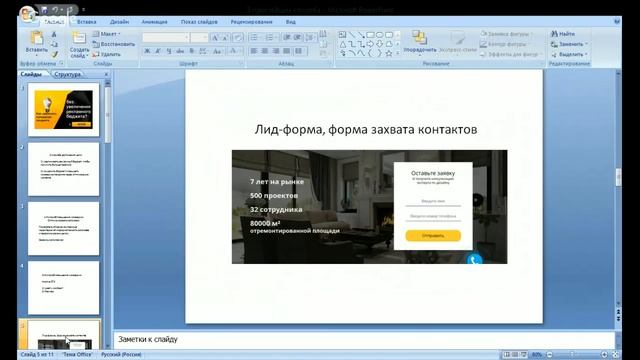Click the Find (Найти) binoculars icon
The height and width of the screenshot is (360, 640).
pos(554,34)
